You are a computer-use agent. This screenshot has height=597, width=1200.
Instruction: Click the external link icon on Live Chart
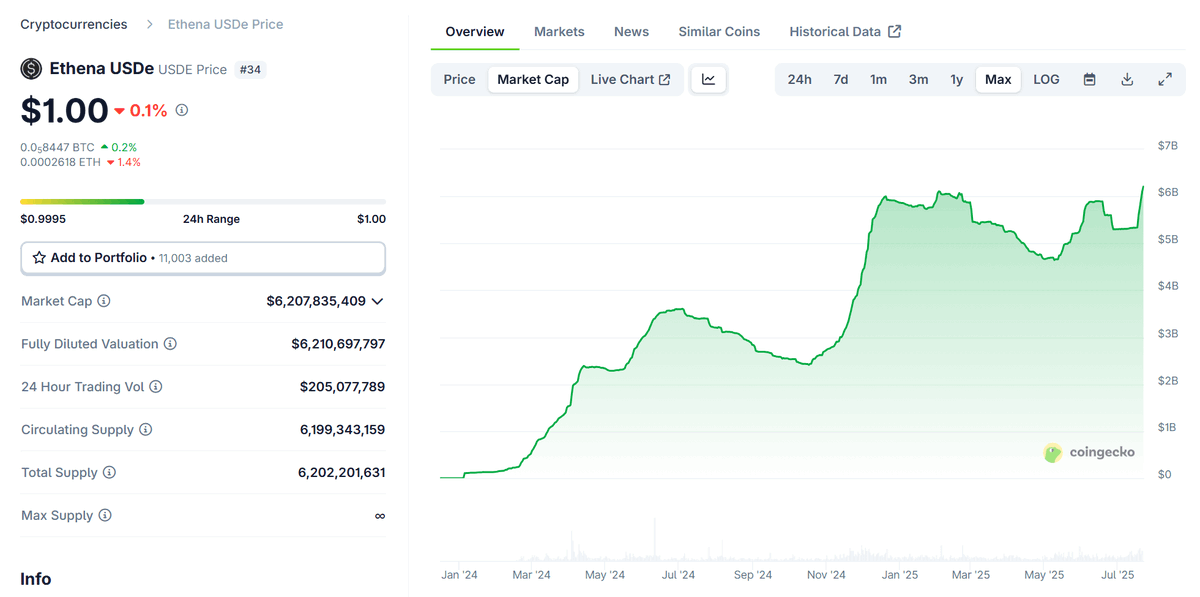coord(665,80)
